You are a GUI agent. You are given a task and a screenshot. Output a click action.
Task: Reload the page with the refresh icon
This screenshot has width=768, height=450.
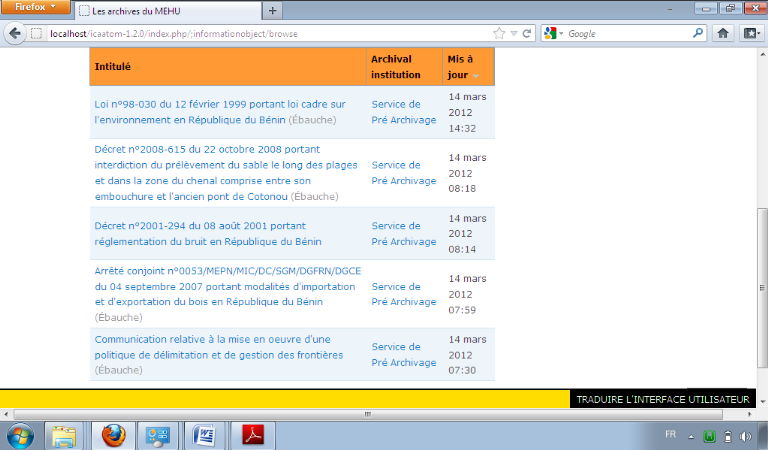pos(527,33)
